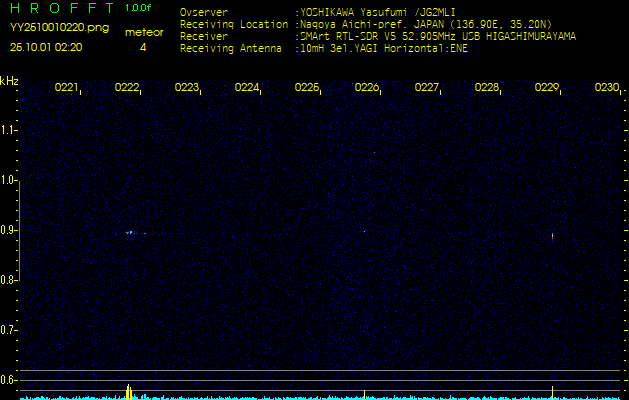Viewport: 629px width, 400px height.
Task: Click the 0224 time marker
Action: (247, 87)
